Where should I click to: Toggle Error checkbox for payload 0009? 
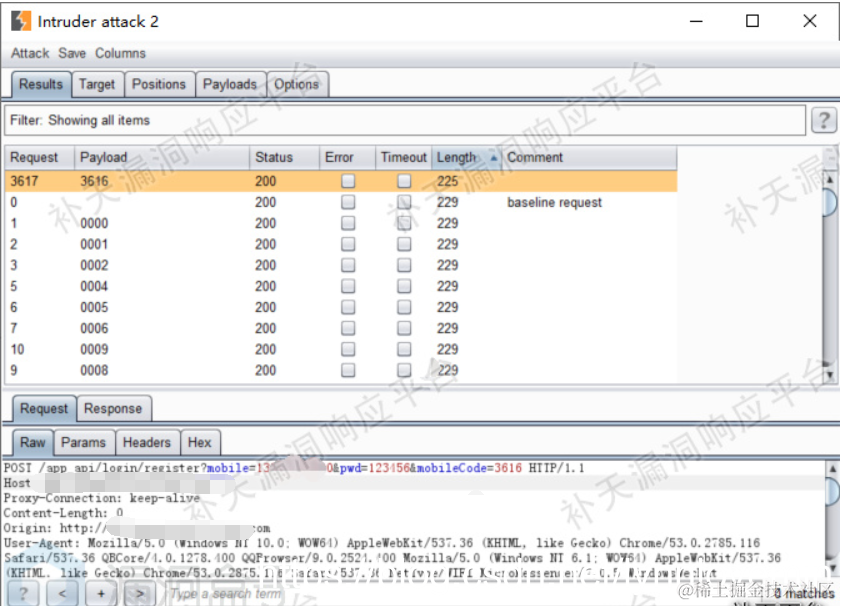[x=348, y=349]
